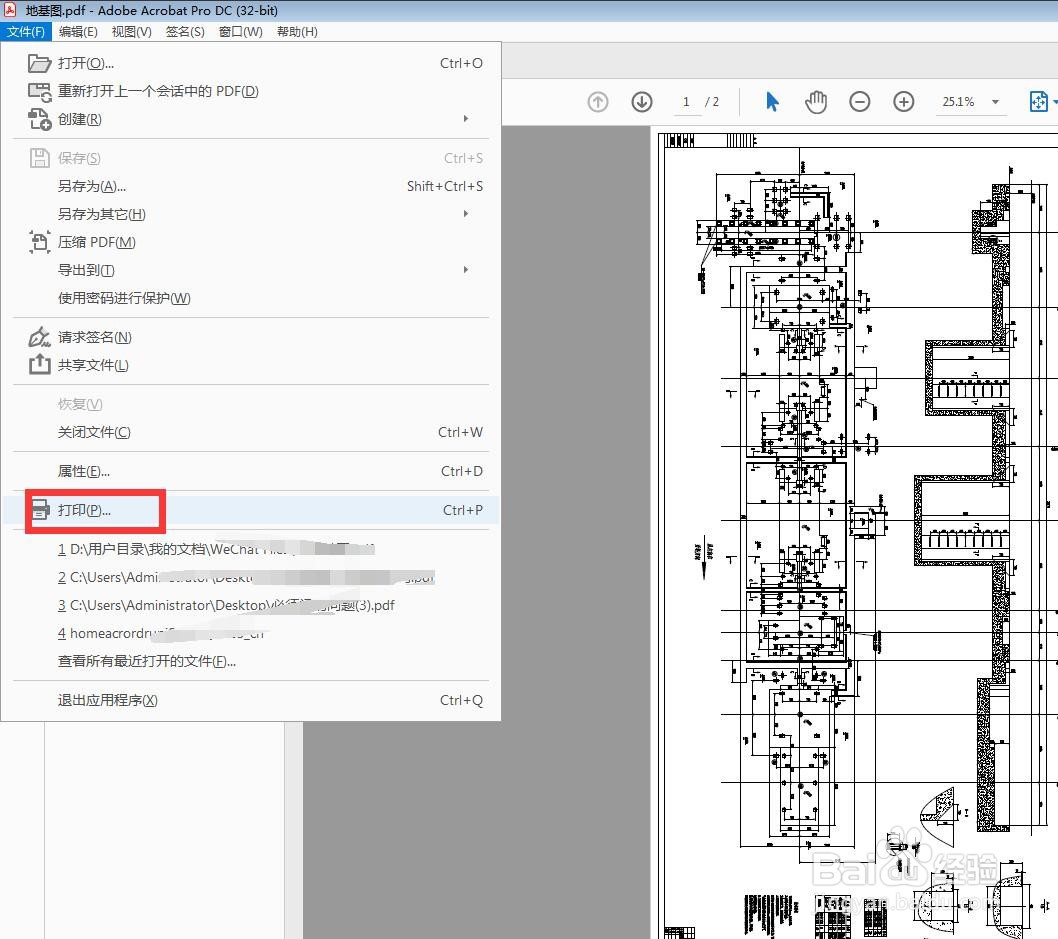Click the printer icon beside 打印

[x=40, y=510]
